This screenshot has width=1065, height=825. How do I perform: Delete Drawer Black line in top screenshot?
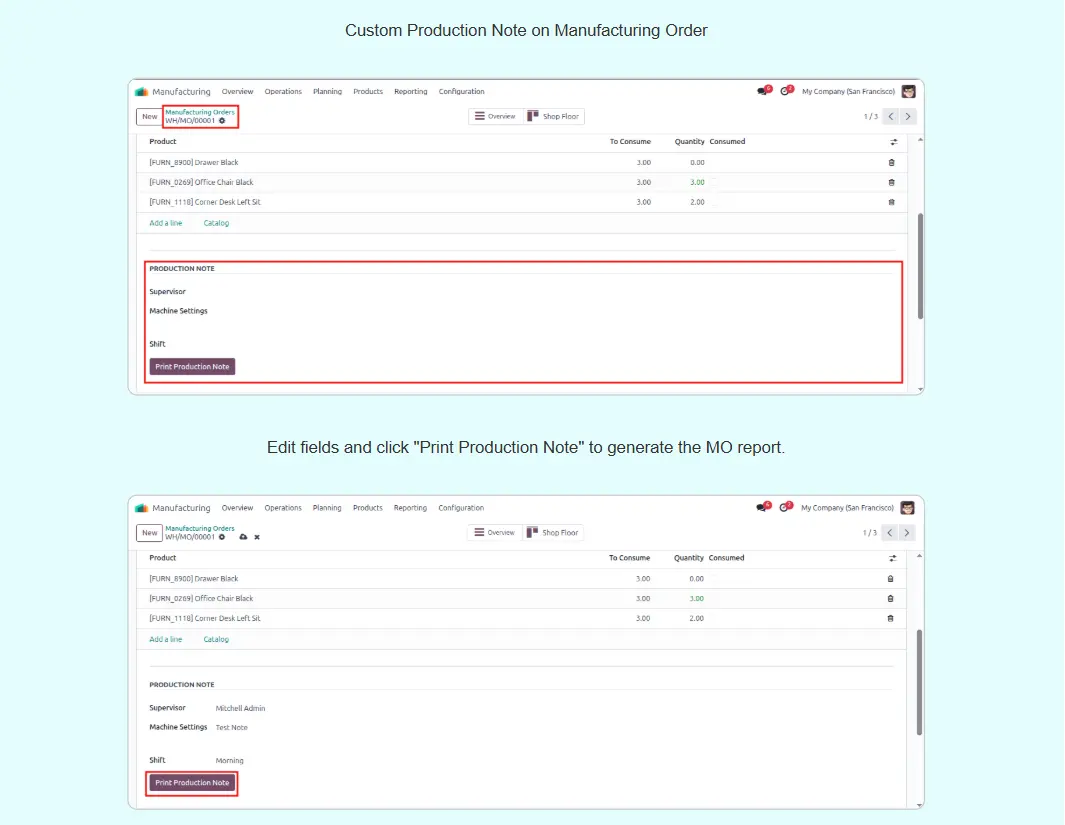(x=891, y=162)
